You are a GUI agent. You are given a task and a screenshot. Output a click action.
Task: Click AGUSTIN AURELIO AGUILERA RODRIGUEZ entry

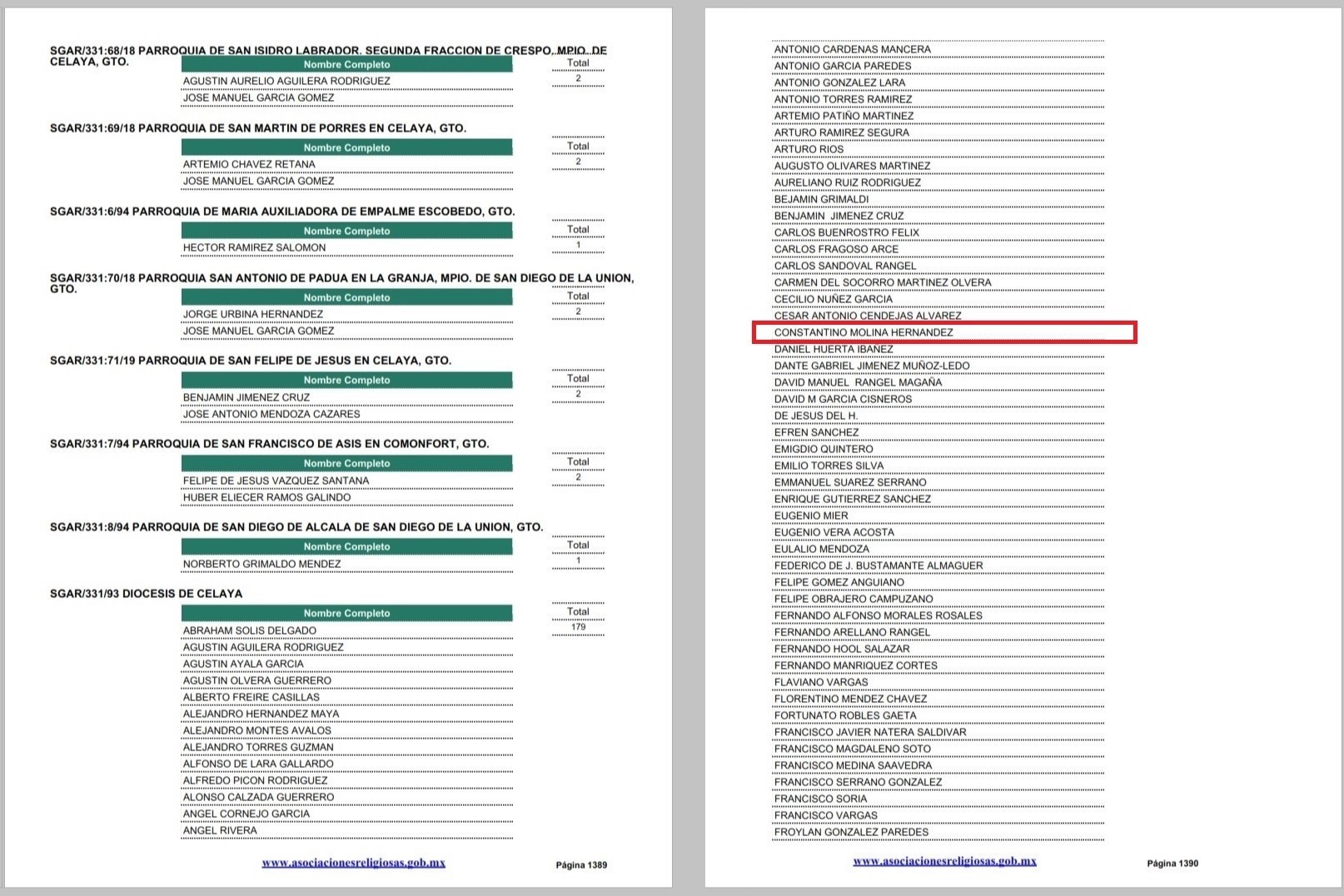[x=286, y=81]
